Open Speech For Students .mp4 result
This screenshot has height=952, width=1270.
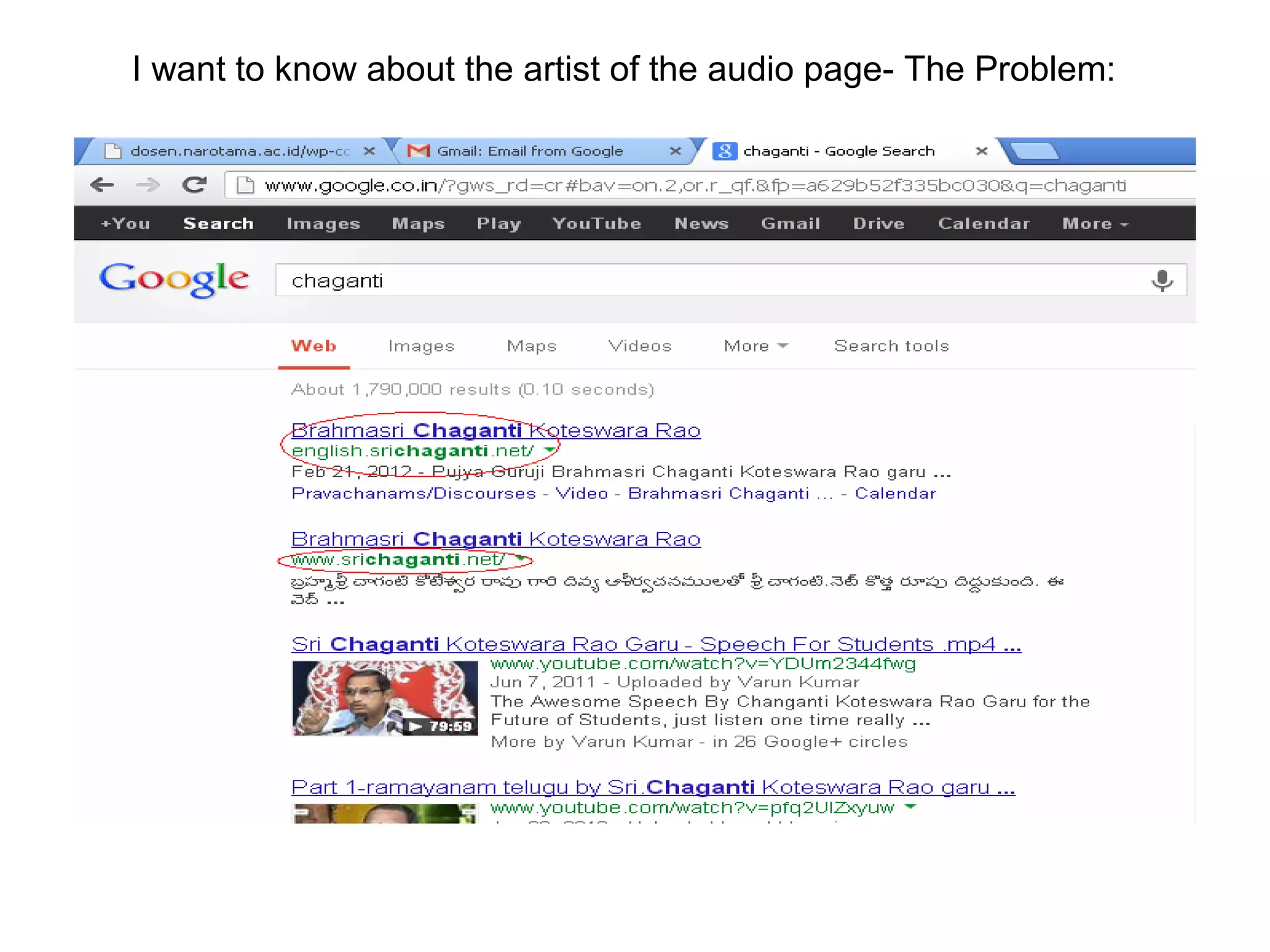pyautogui.click(x=656, y=645)
